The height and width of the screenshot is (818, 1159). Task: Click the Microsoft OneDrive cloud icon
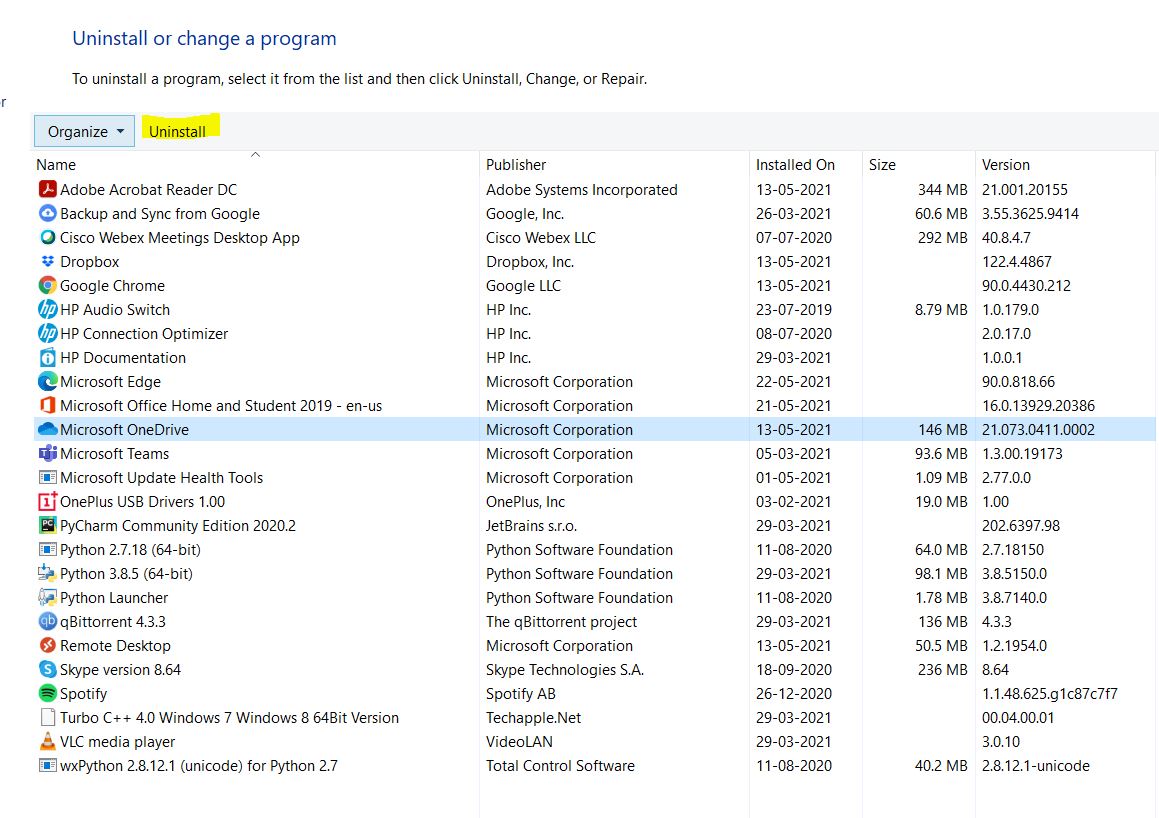coord(47,429)
